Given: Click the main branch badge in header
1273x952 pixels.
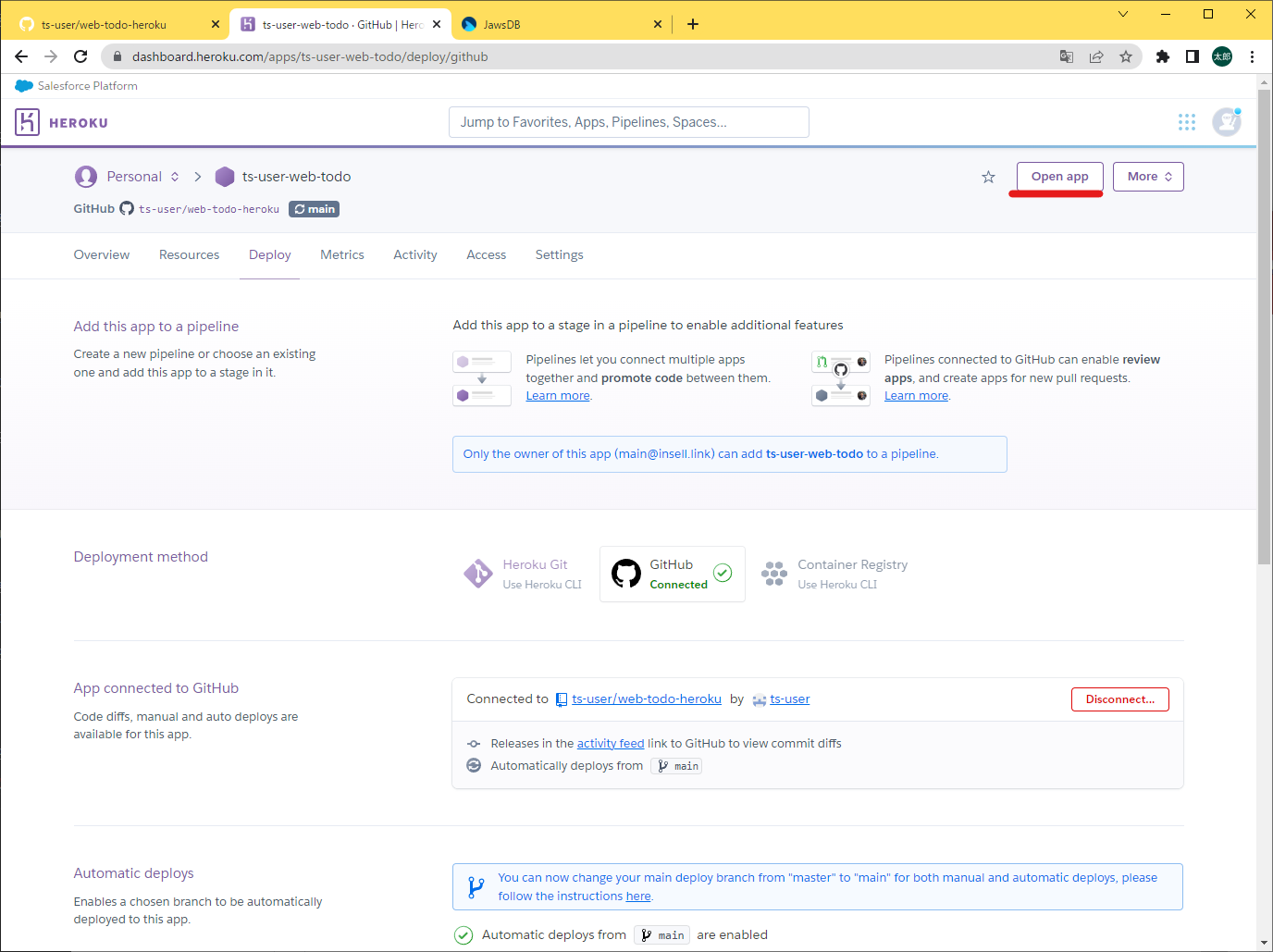Looking at the screenshot, I should pyautogui.click(x=315, y=209).
